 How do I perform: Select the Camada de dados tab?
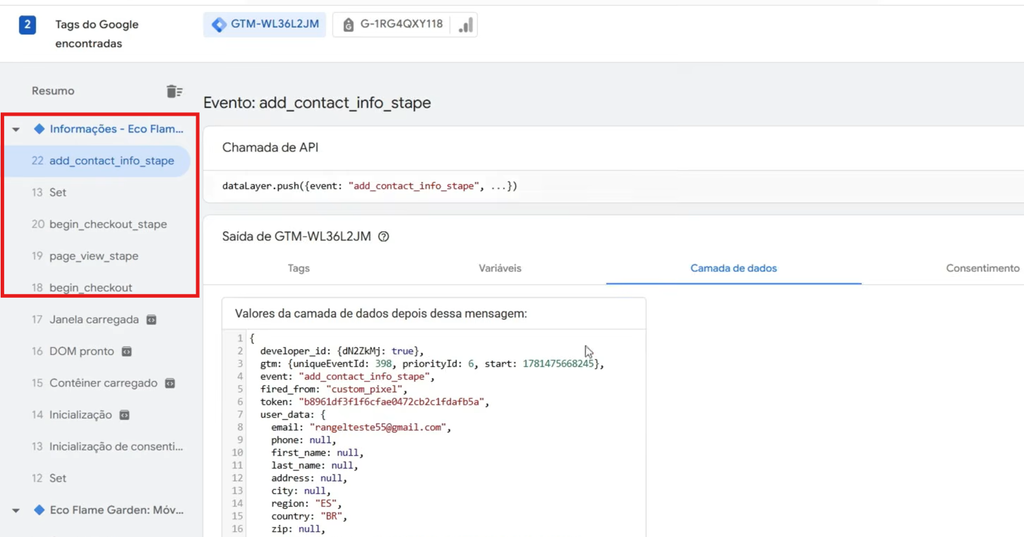pyautogui.click(x=733, y=268)
